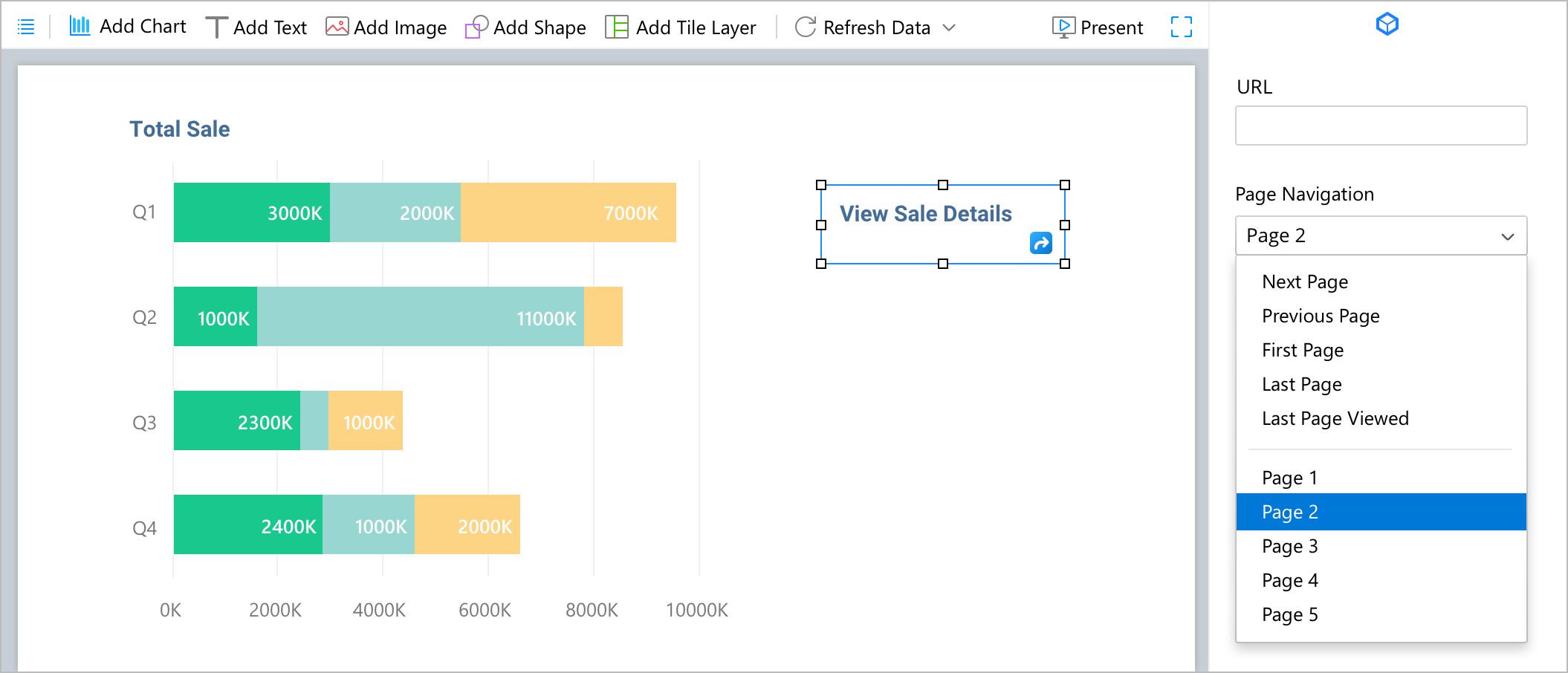
Task: Click the Refresh Data circular arrow icon
Action: [806, 27]
